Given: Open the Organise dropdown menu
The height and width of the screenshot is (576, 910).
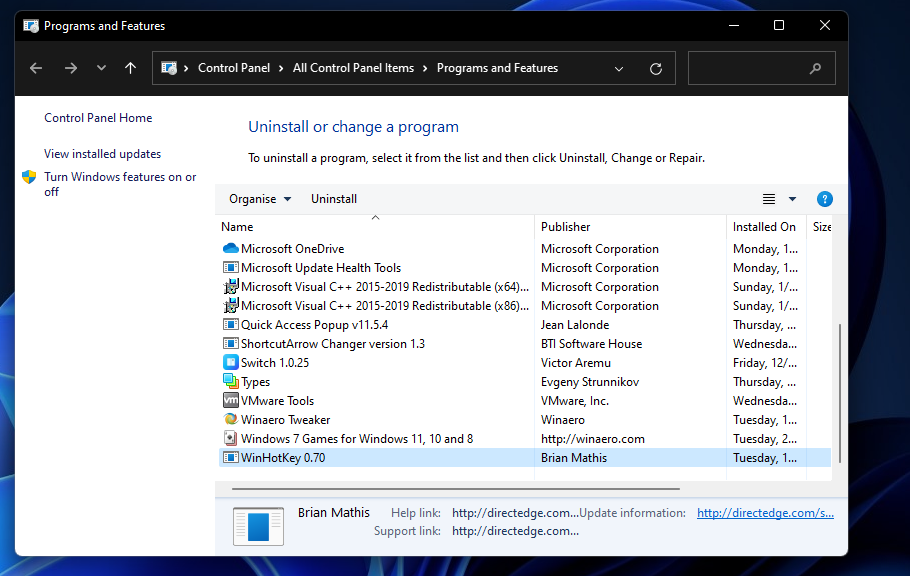Looking at the screenshot, I should pos(259,198).
